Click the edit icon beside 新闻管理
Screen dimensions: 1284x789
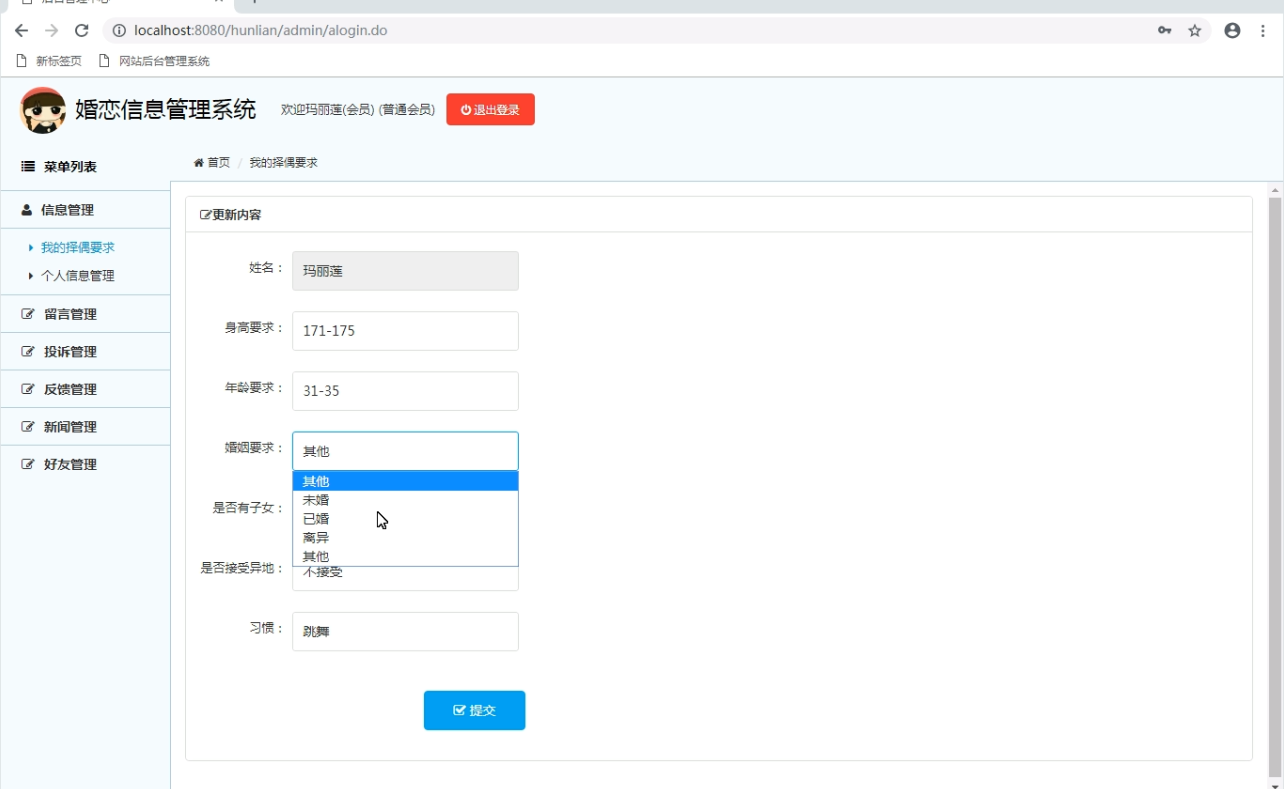pos(28,427)
